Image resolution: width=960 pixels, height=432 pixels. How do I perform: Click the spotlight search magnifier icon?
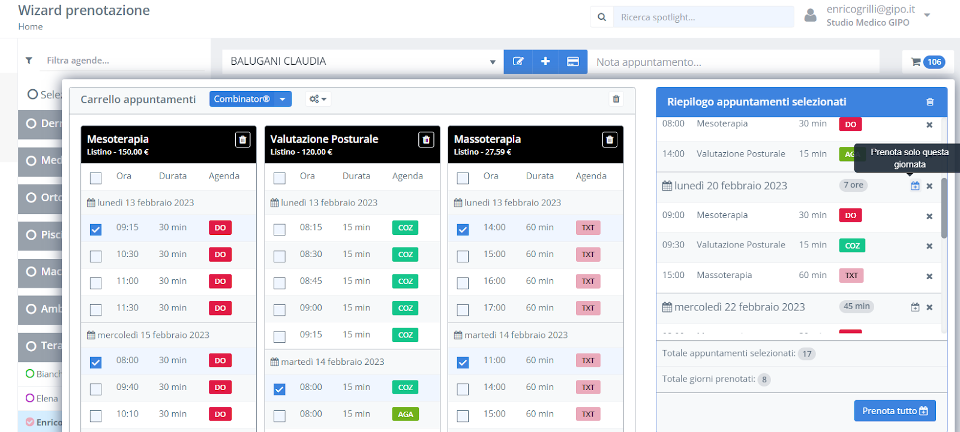point(601,17)
